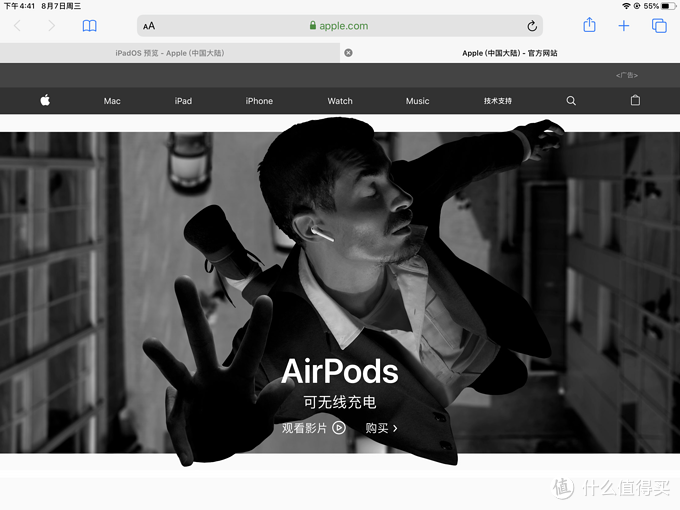Add a new tab with the plus icon
Screen dimensions: 680x510
(x=624, y=26)
